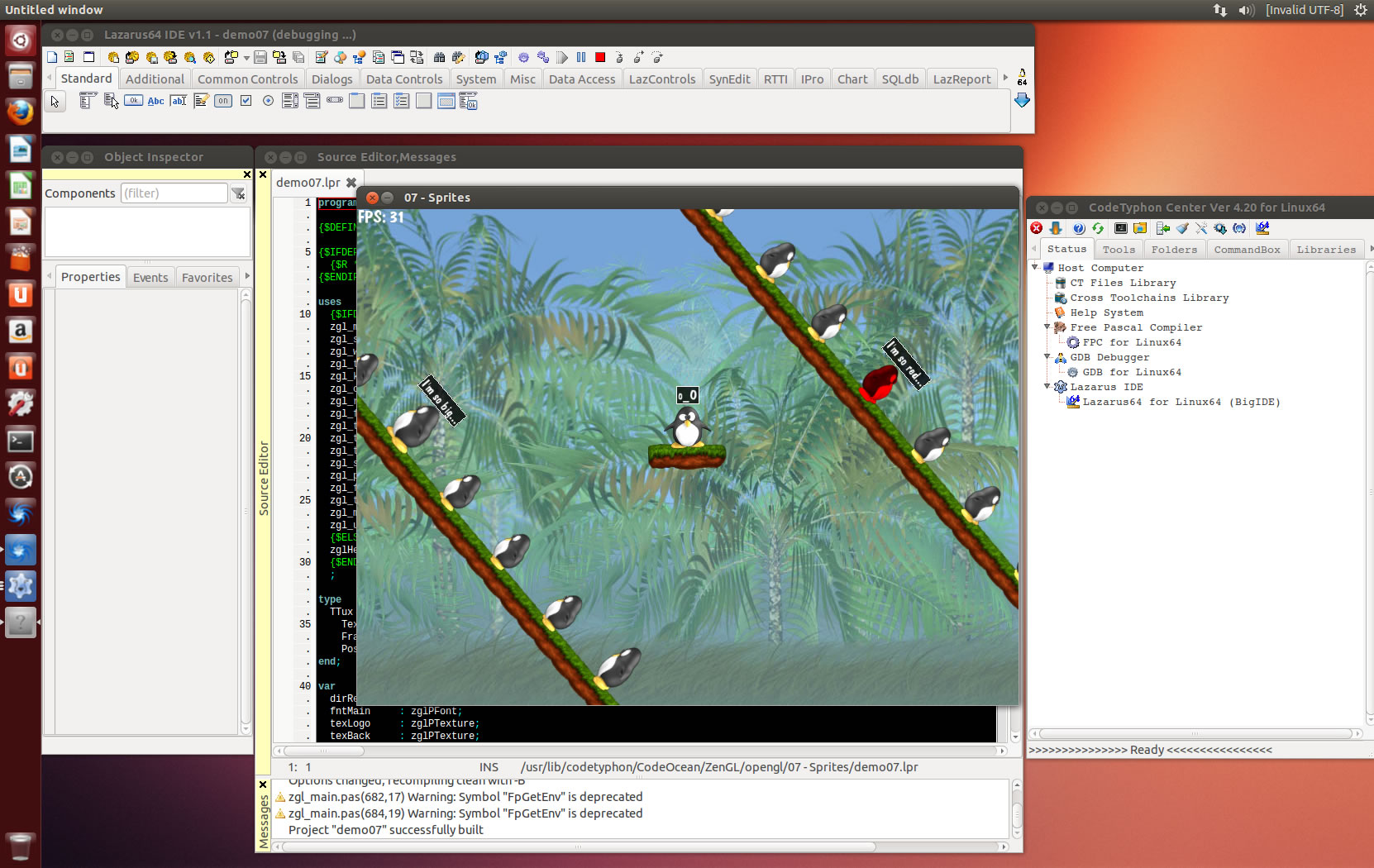The image size is (1374, 868).
Task: Select the arrow pointer tool in component palette
Action: tap(55, 102)
